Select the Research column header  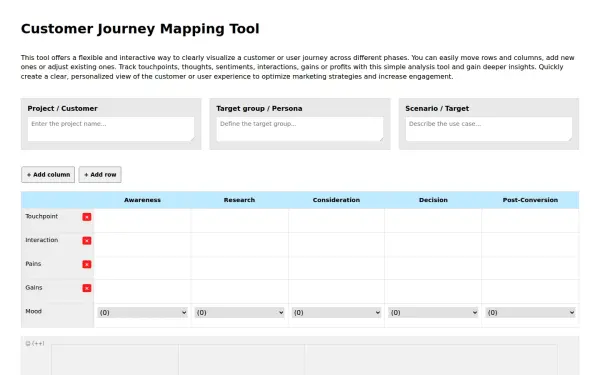pos(240,200)
